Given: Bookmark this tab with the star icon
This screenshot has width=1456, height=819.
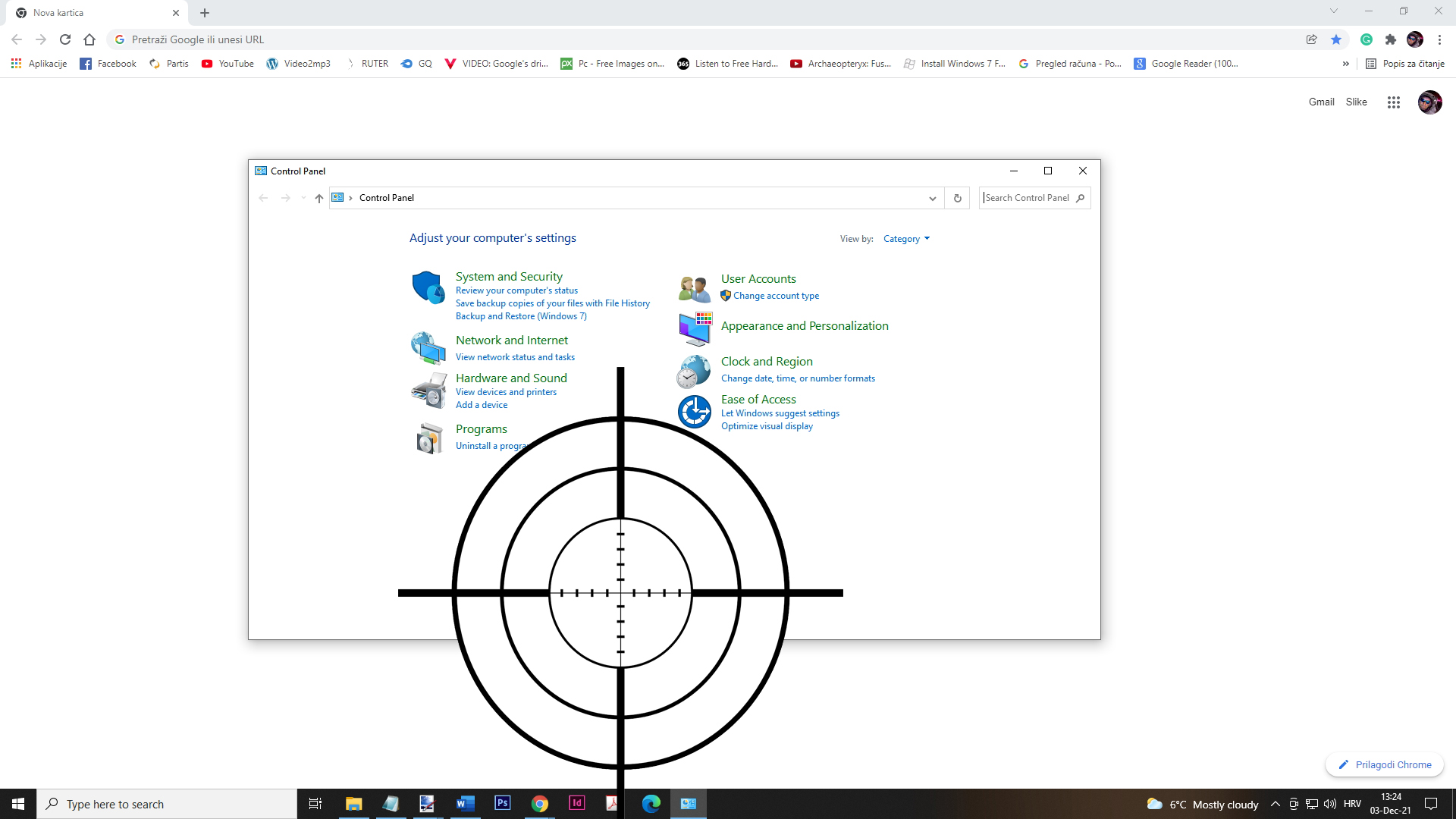Looking at the screenshot, I should point(1336,39).
